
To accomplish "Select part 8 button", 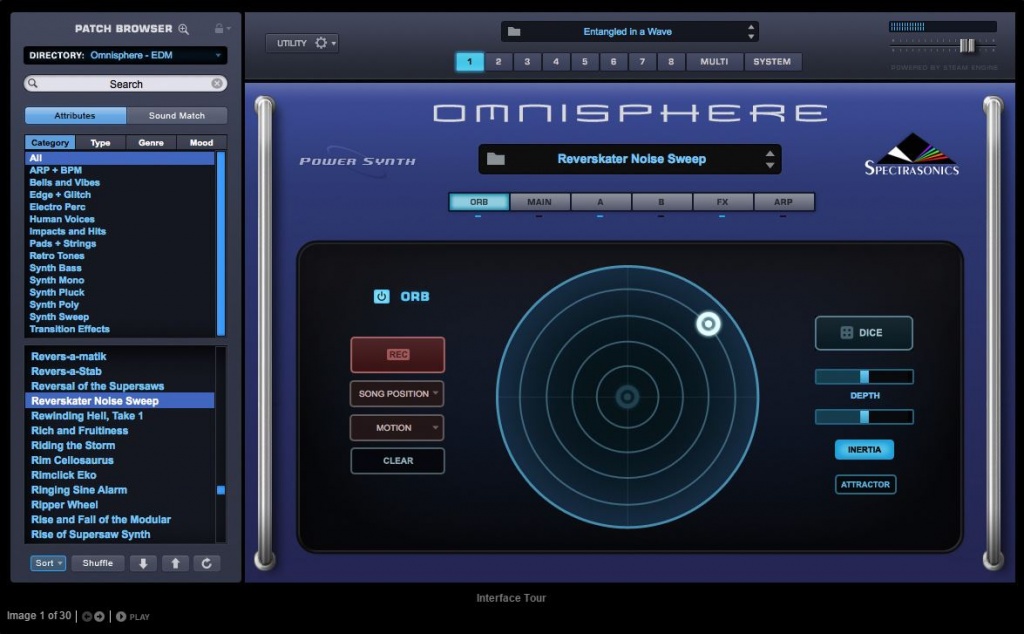I will pos(671,62).
